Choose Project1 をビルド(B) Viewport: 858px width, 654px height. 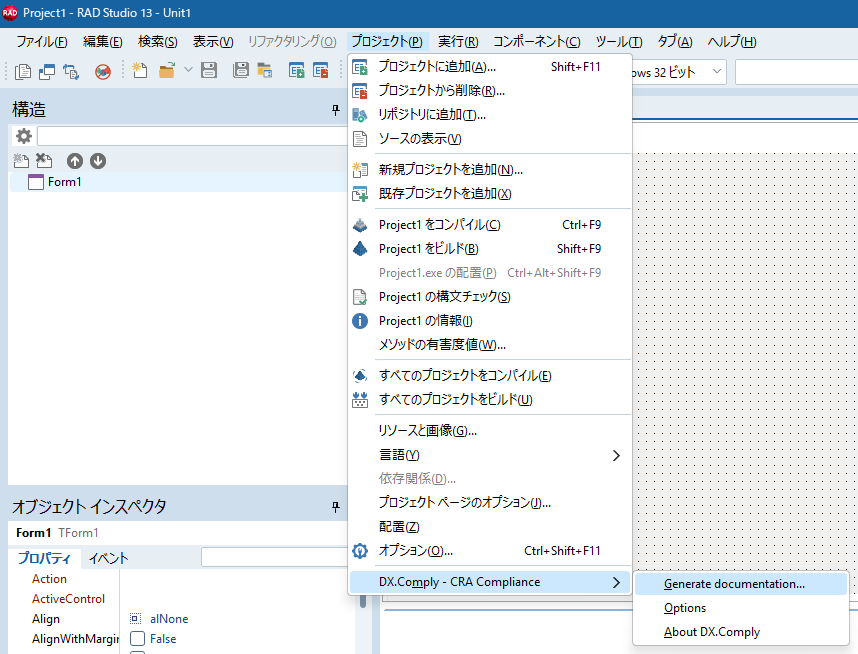[x=490, y=249]
